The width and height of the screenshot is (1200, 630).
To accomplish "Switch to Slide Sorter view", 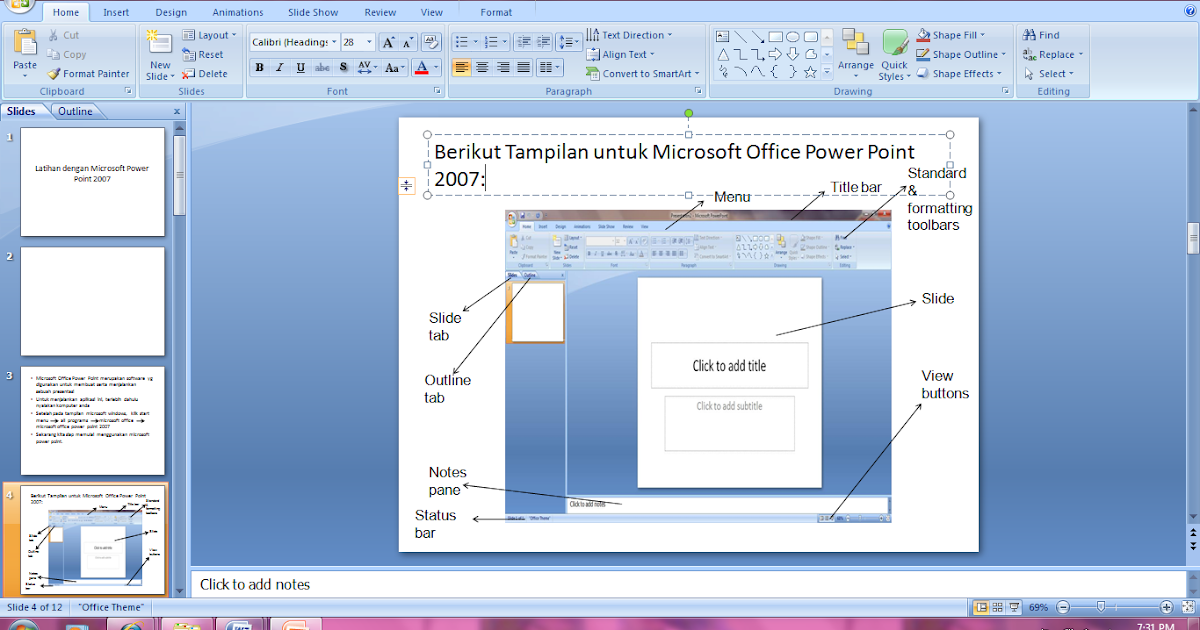I will click(x=998, y=607).
